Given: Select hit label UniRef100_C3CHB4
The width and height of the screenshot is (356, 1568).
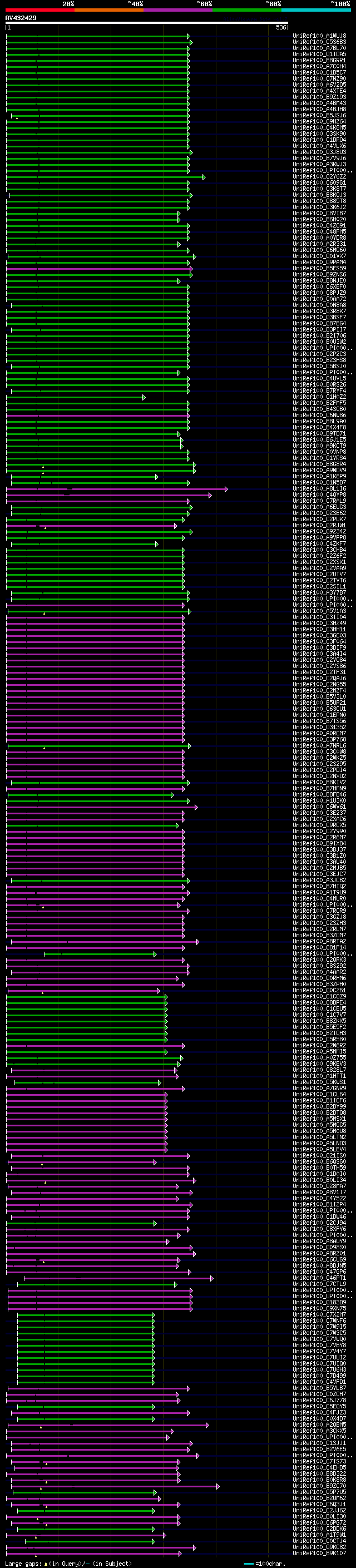Looking at the screenshot, I should coord(319,550).
